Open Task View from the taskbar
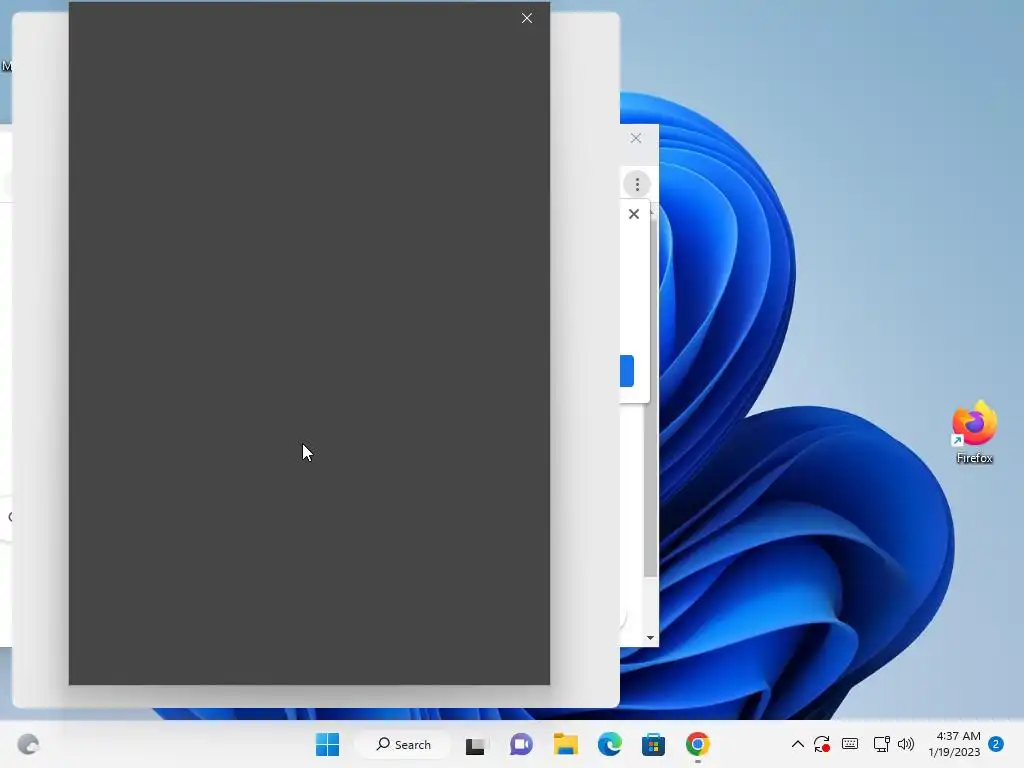1024x768 pixels. pos(475,744)
